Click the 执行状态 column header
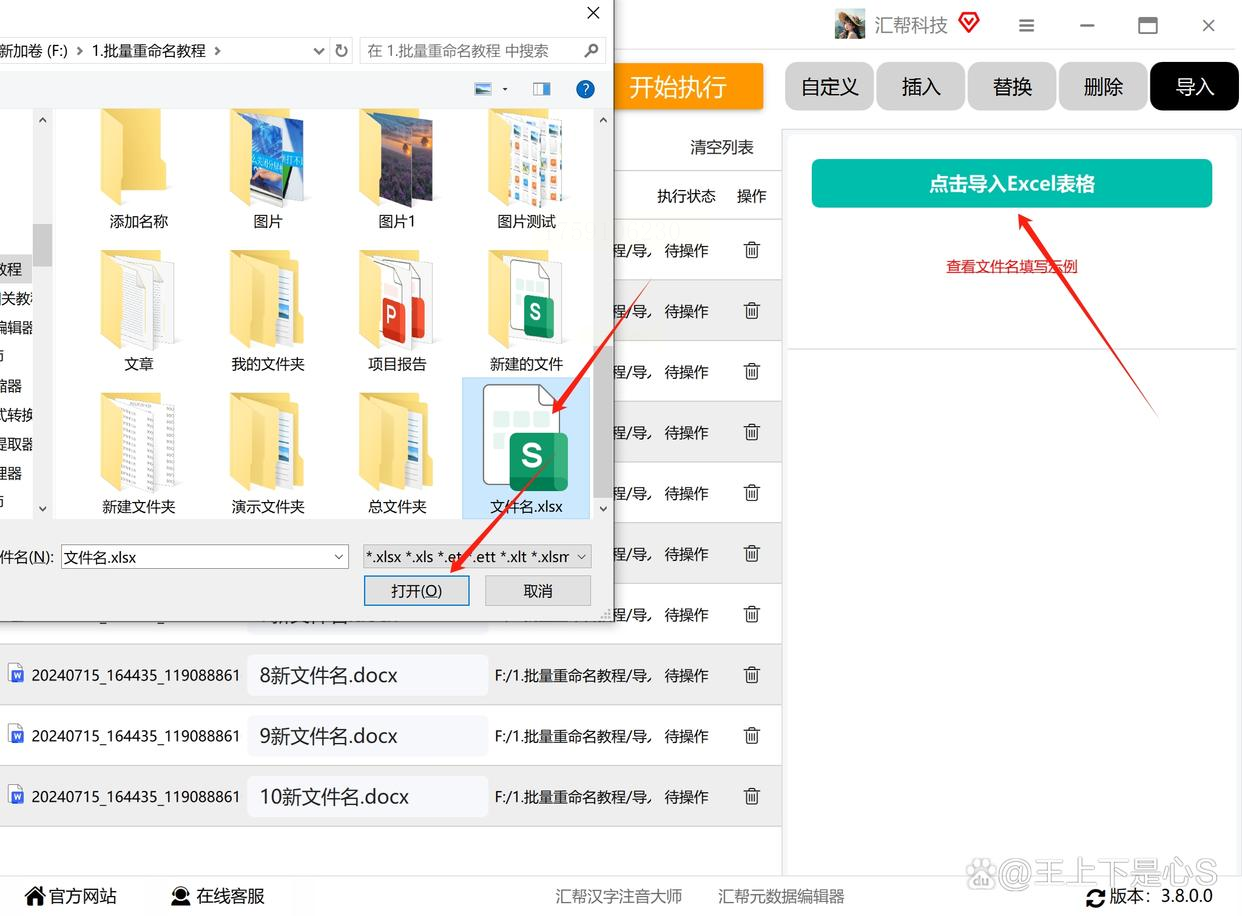 (x=686, y=196)
